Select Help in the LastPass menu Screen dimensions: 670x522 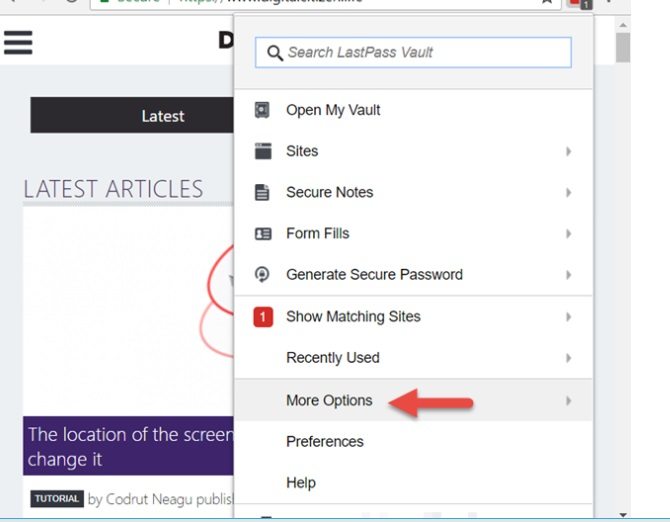tap(413, 482)
